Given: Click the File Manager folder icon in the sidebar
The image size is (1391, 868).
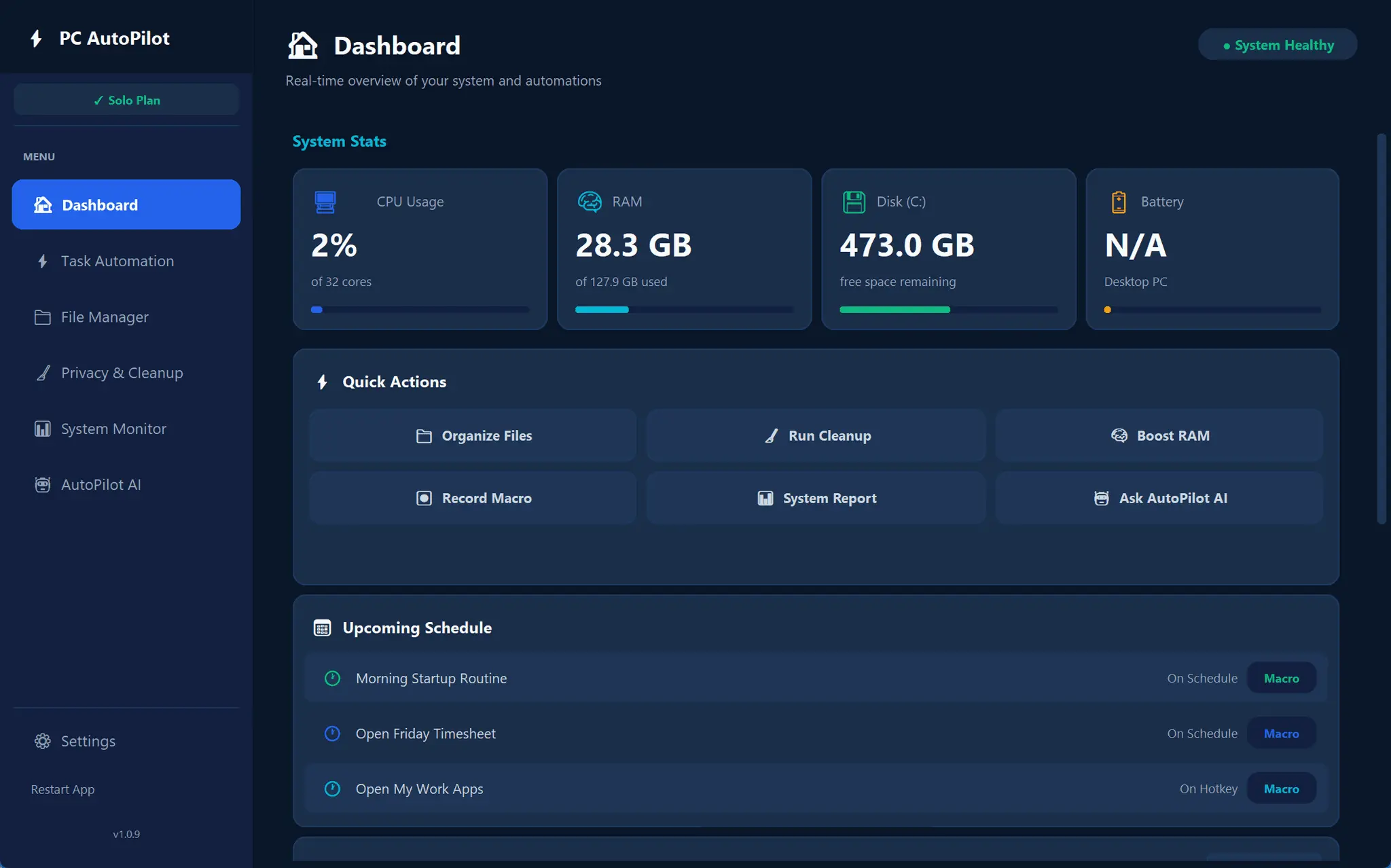Looking at the screenshot, I should (x=43, y=317).
